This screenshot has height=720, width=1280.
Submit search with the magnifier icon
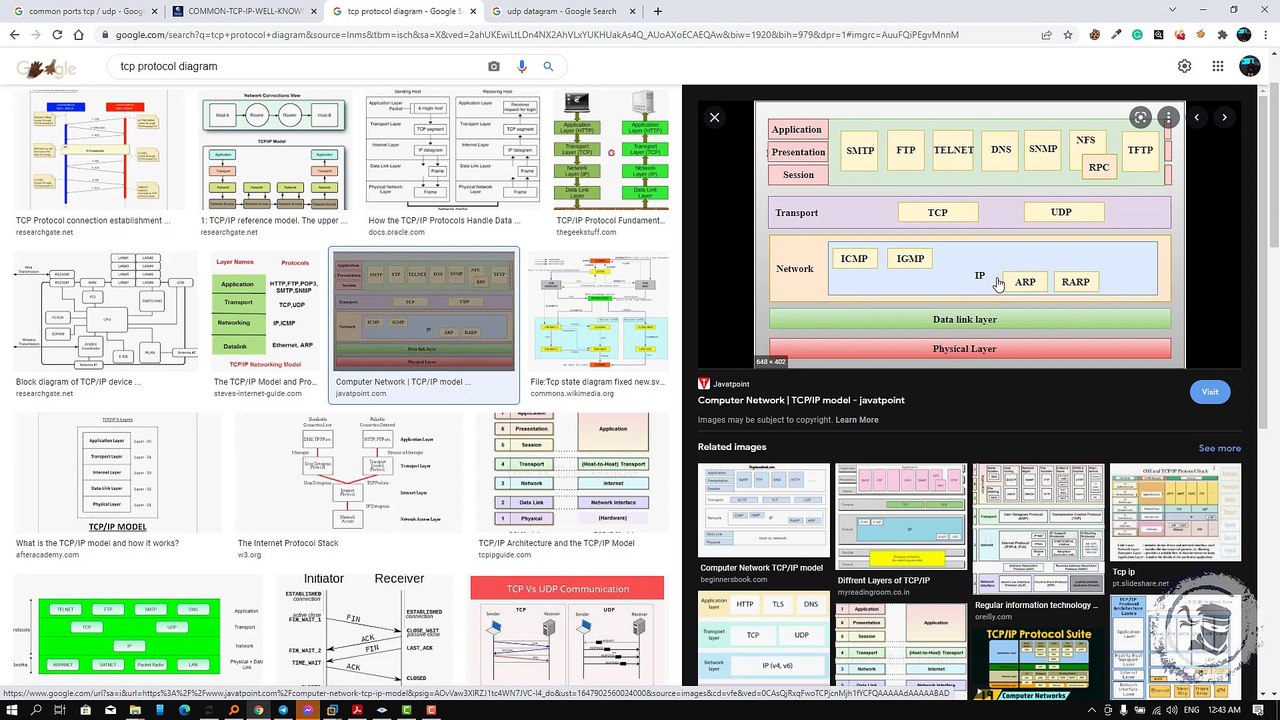pos(548,66)
